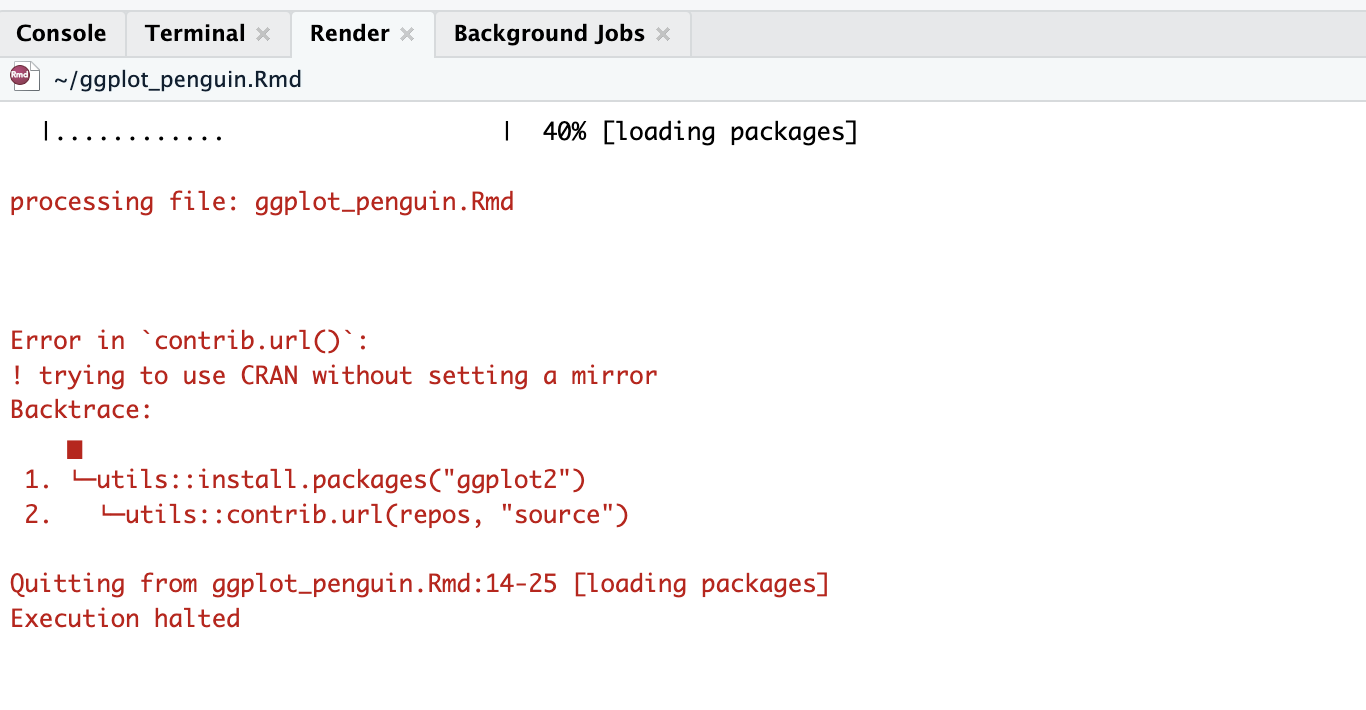Click the 'Backtrace:' label
Screen dimensions: 1366x710
tap(81, 410)
